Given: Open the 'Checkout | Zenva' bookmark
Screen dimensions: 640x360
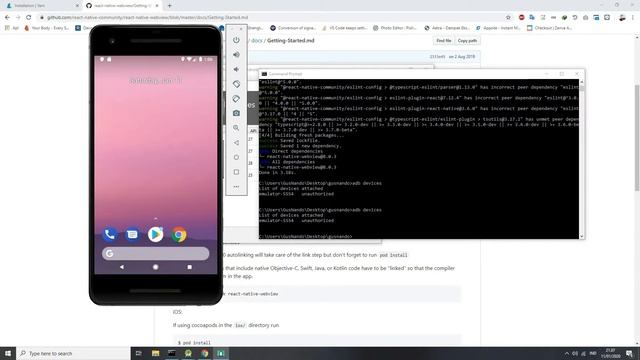Looking at the screenshot, I should [x=549, y=28].
